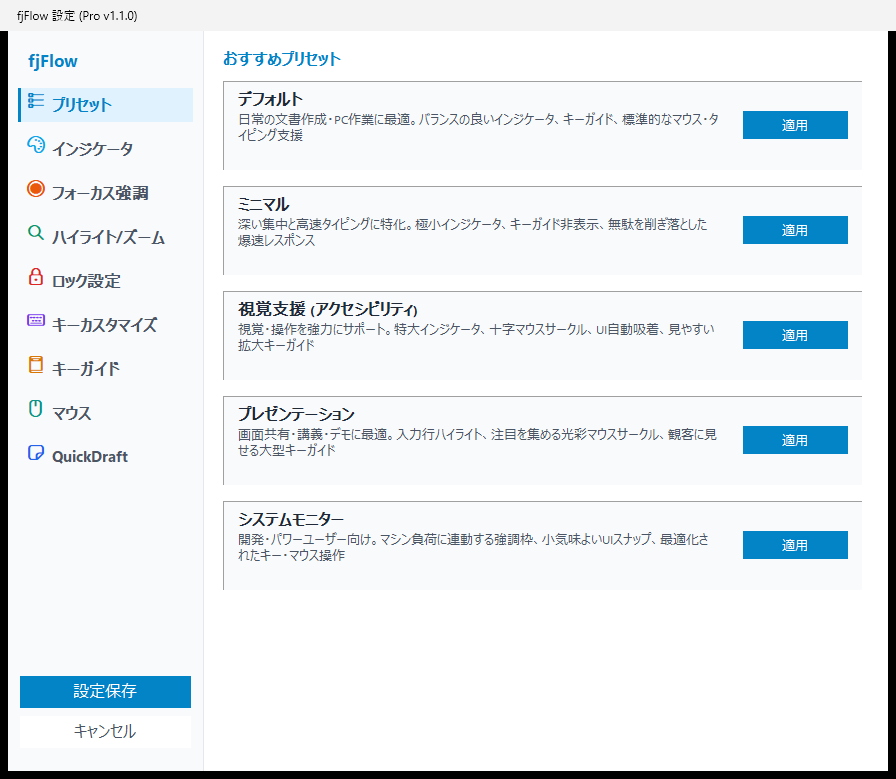Switch to インジケータ settings
This screenshot has width=896, height=779.
106,149
